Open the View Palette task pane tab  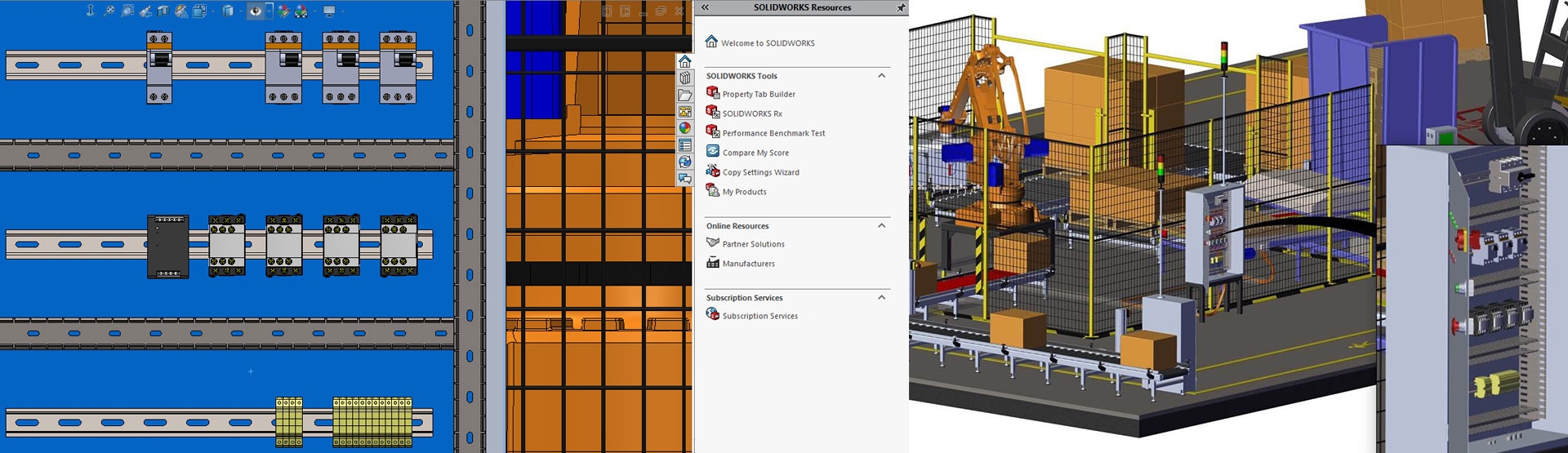tap(684, 112)
